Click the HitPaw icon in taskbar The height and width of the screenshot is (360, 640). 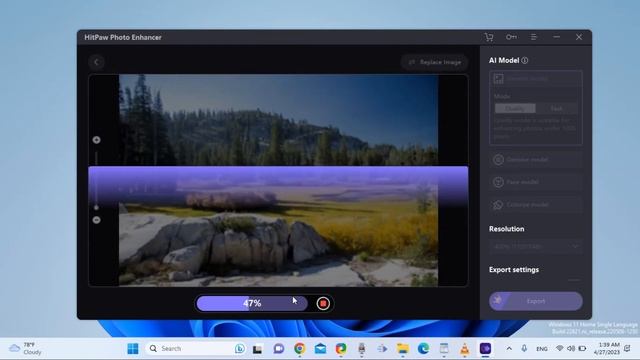485,349
